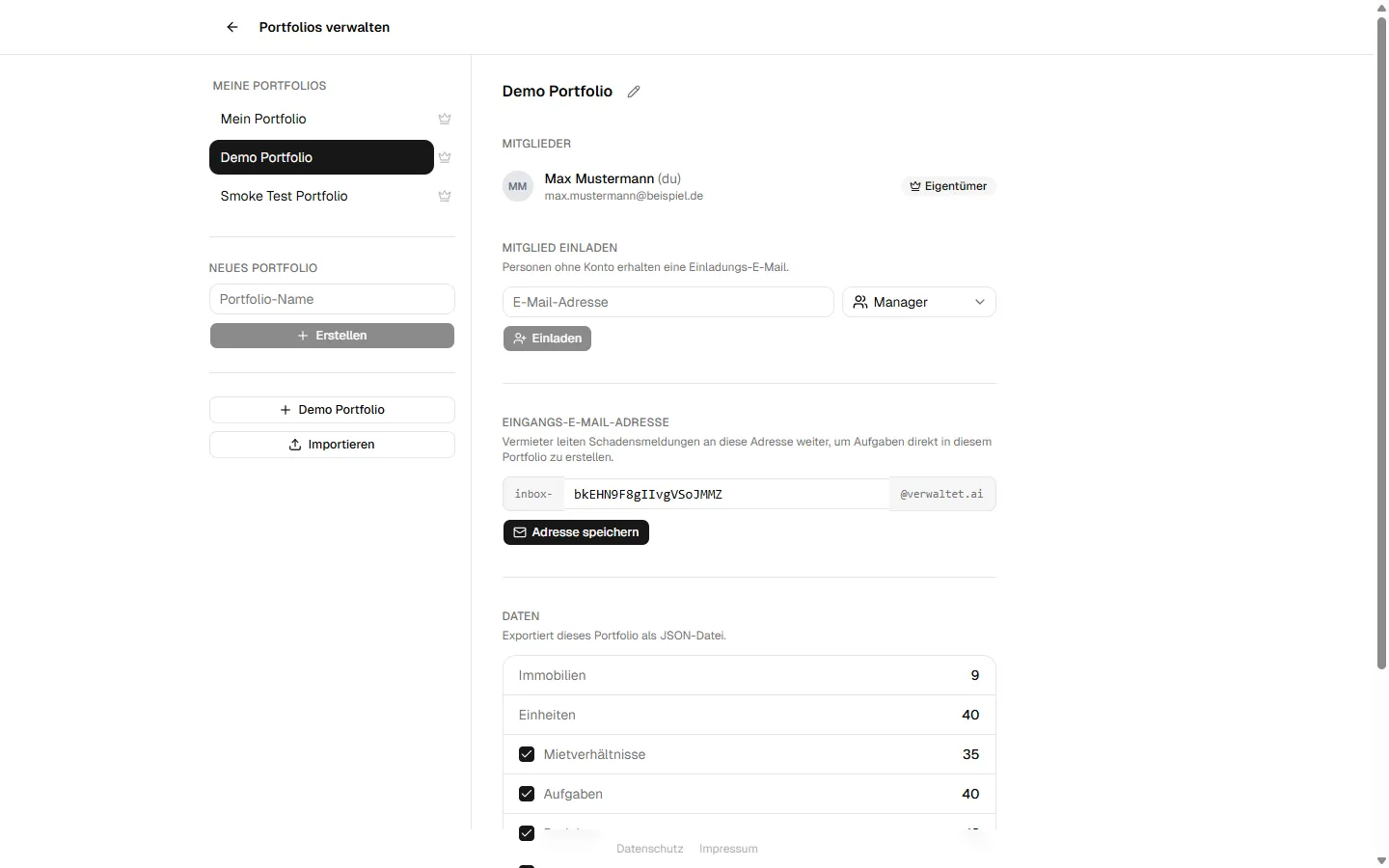1389x868 pixels.
Task: Edit the Demo Portfolio name pencil icon
Action: pos(634,92)
